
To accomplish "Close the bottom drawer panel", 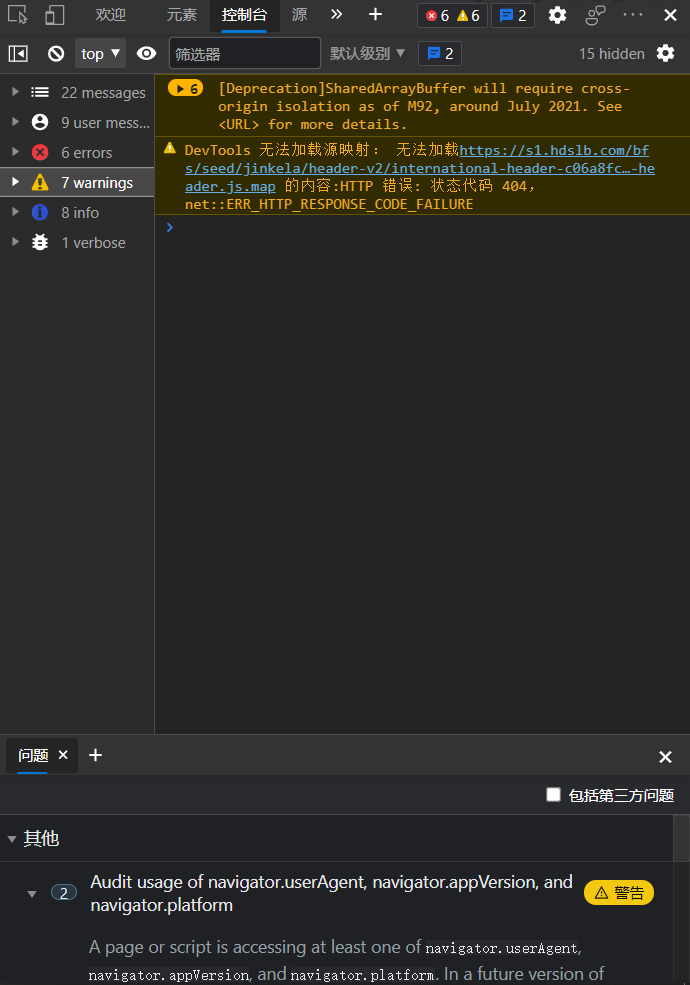I will (x=665, y=757).
